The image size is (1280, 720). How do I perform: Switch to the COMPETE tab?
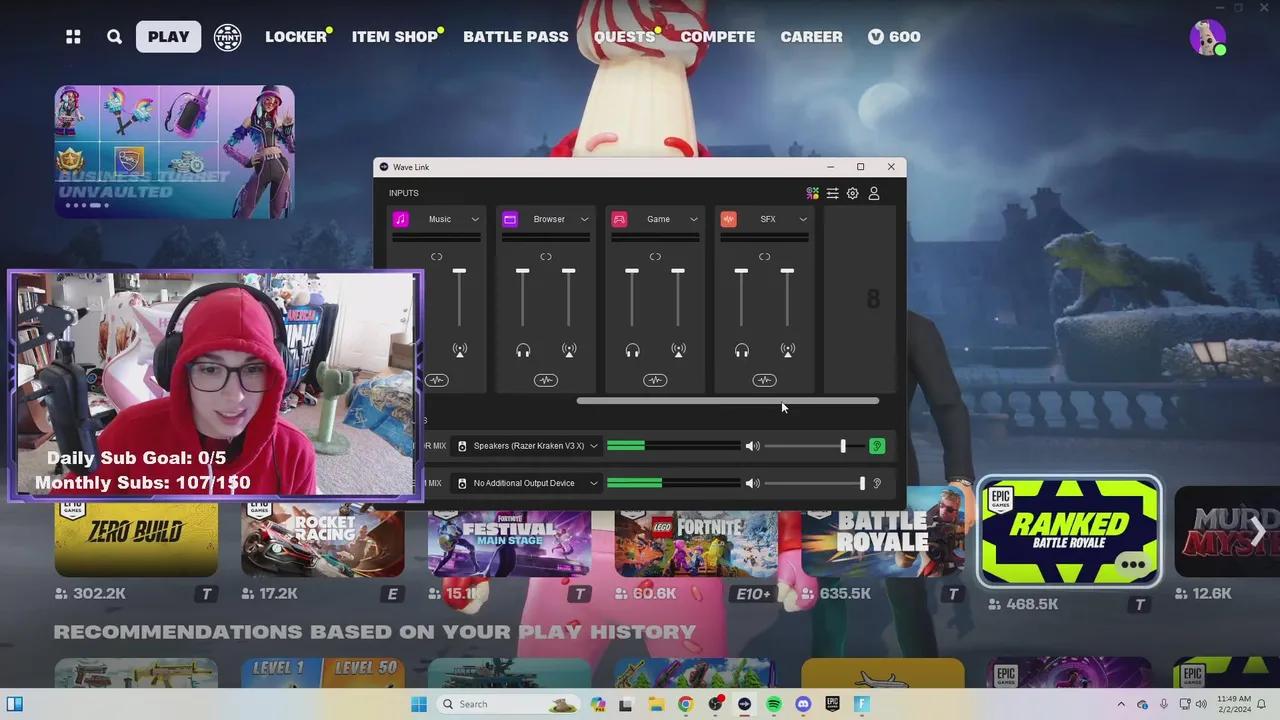(x=718, y=37)
